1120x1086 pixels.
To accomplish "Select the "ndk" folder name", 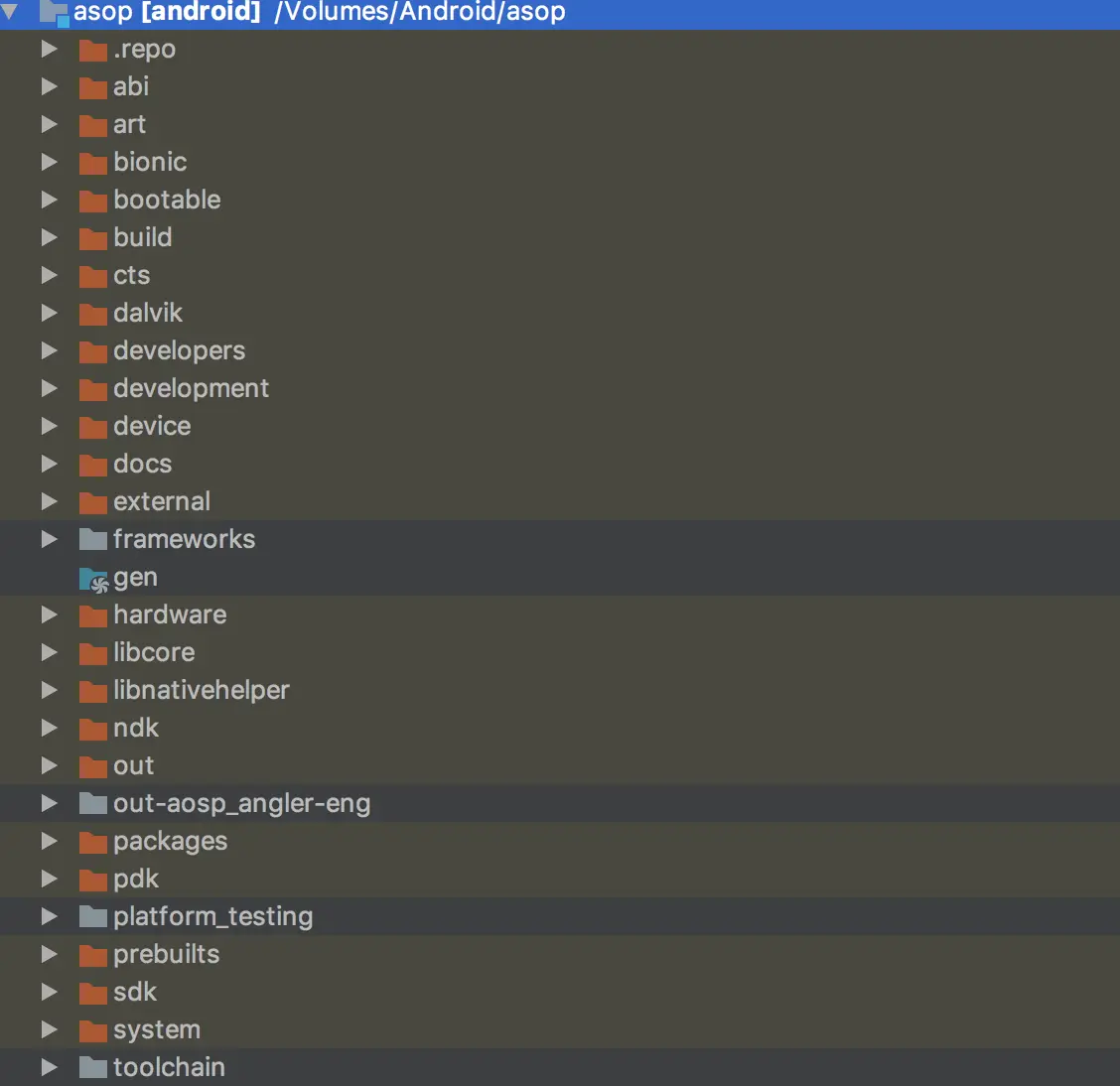I will [x=136, y=729].
